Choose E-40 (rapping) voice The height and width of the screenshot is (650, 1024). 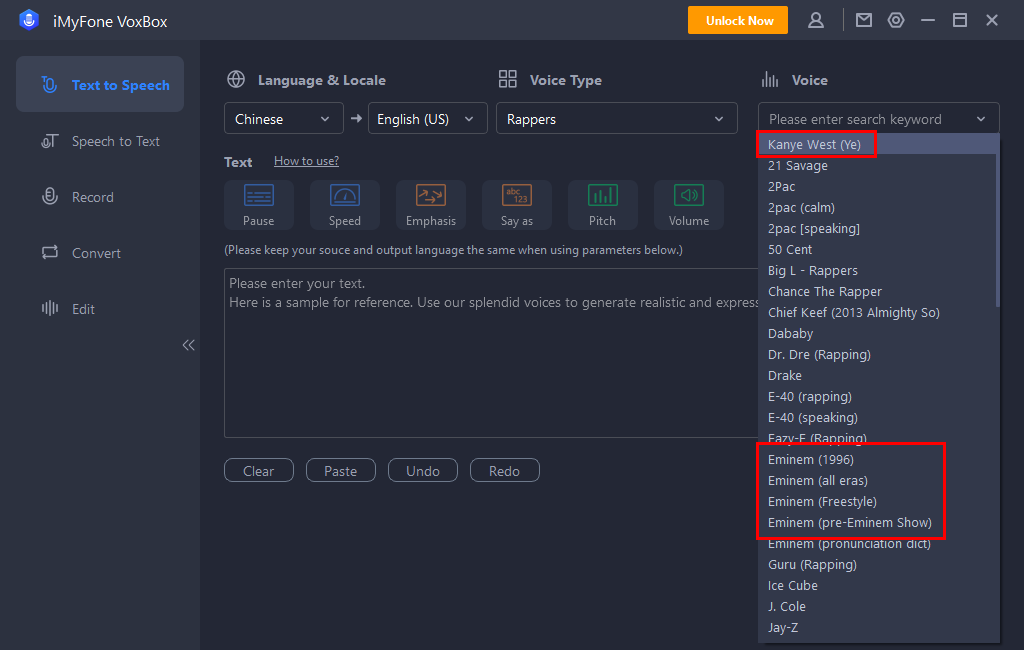(878, 396)
